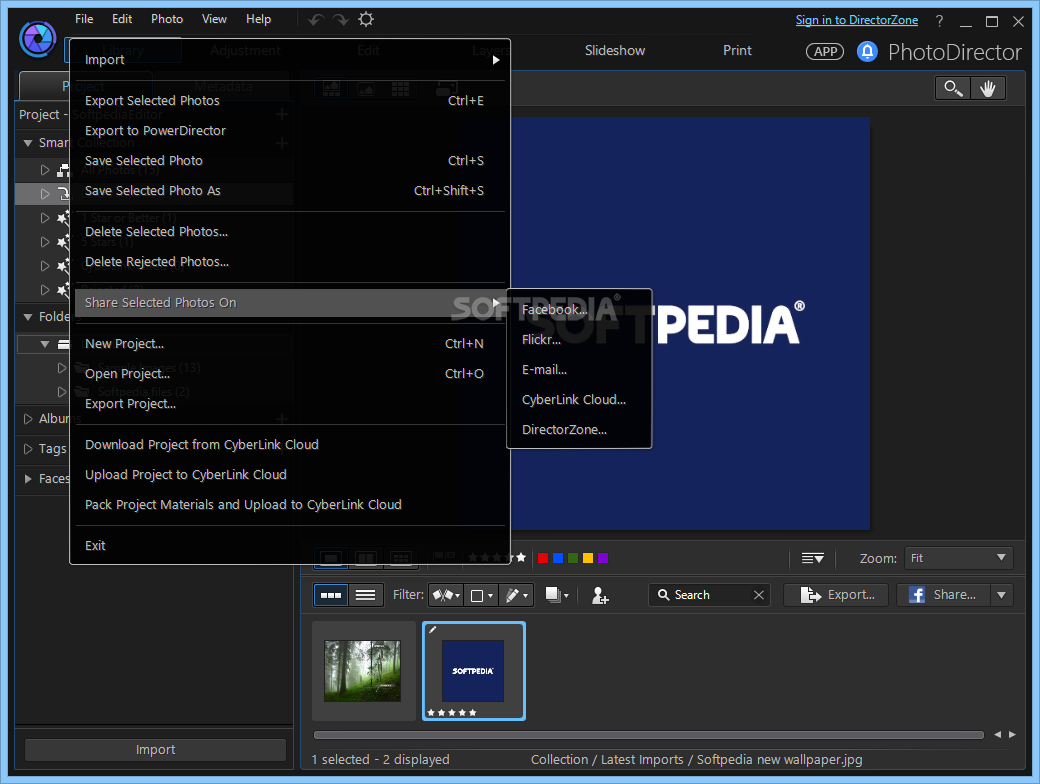Choose New Project... menu item
1040x784 pixels.
tap(289, 344)
